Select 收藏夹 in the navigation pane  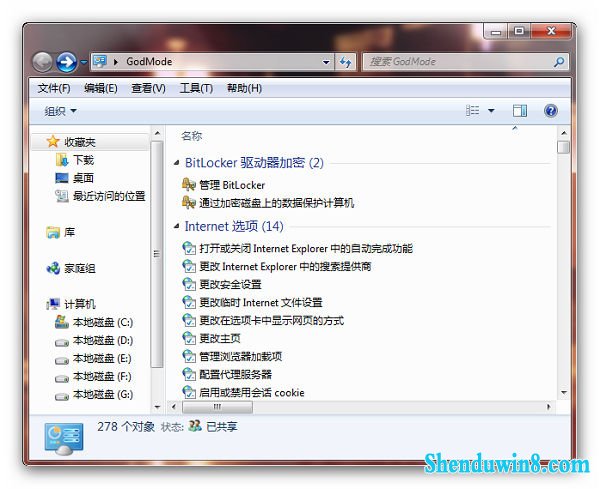[80, 142]
